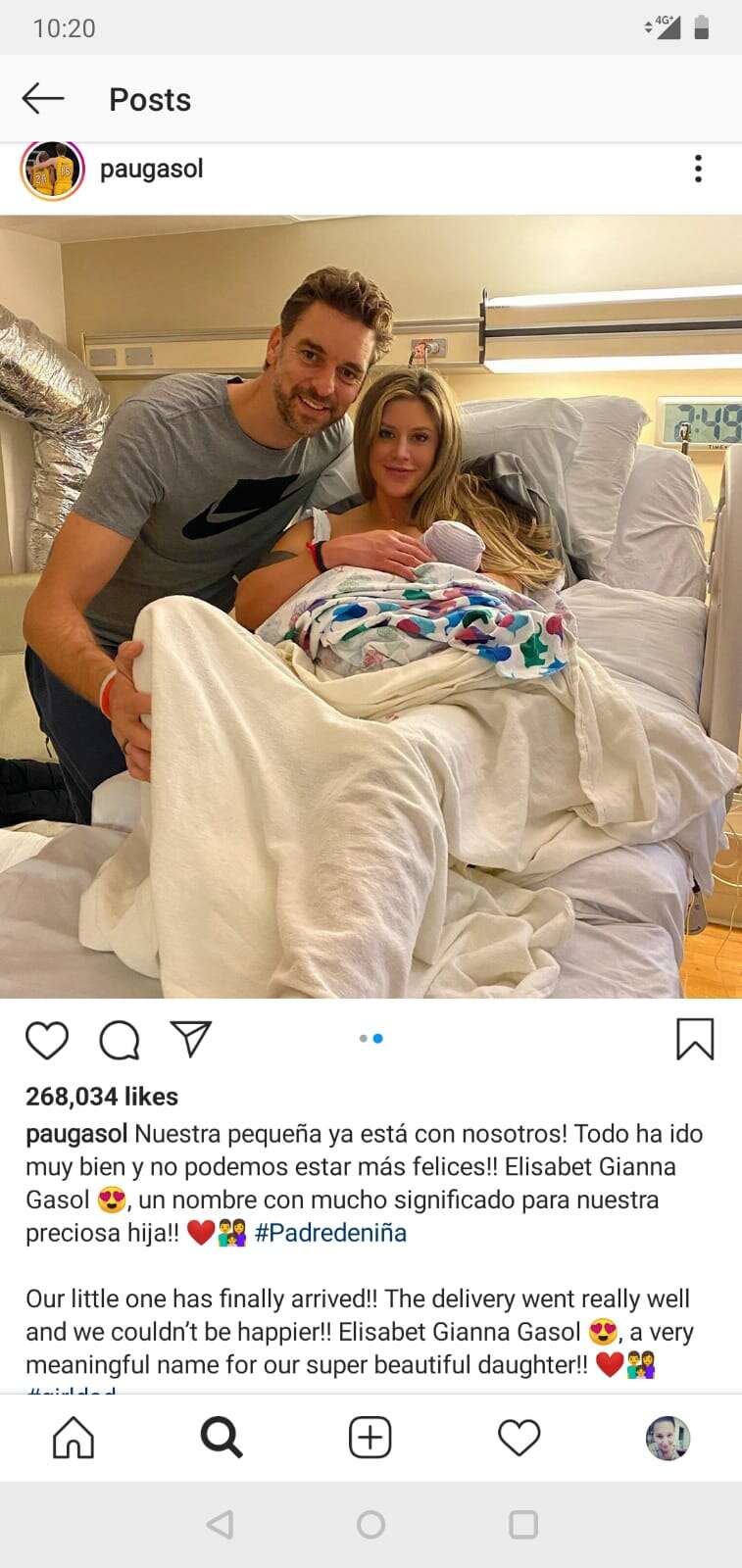Viewport: 742px width, 1568px height.
Task: Tap the Android home circle button
Action: pyautogui.click(x=371, y=1524)
